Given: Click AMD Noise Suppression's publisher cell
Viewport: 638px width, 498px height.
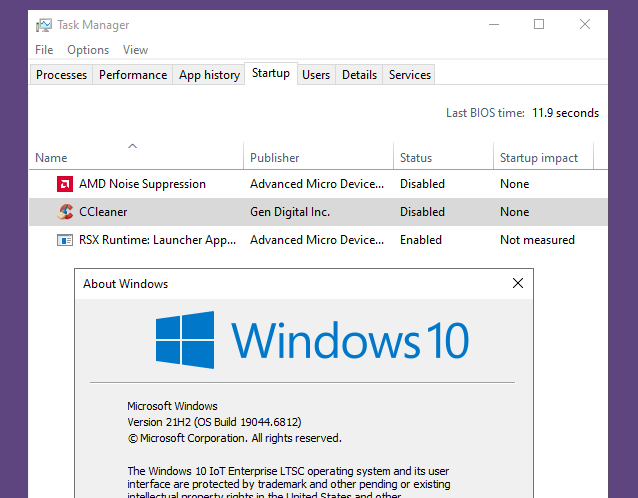Looking at the screenshot, I should pyautogui.click(x=317, y=184).
